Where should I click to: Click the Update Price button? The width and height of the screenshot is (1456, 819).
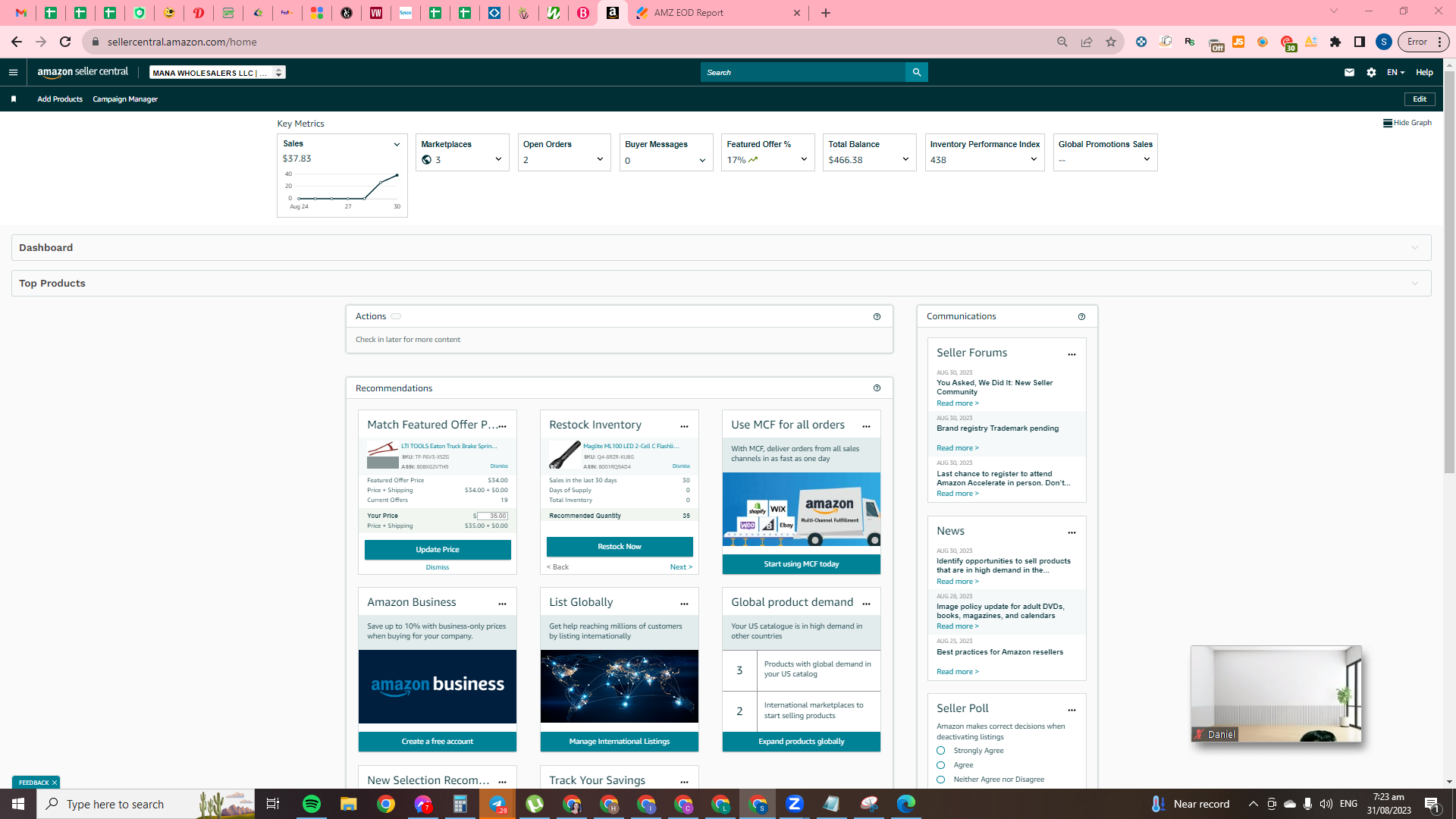(x=438, y=550)
